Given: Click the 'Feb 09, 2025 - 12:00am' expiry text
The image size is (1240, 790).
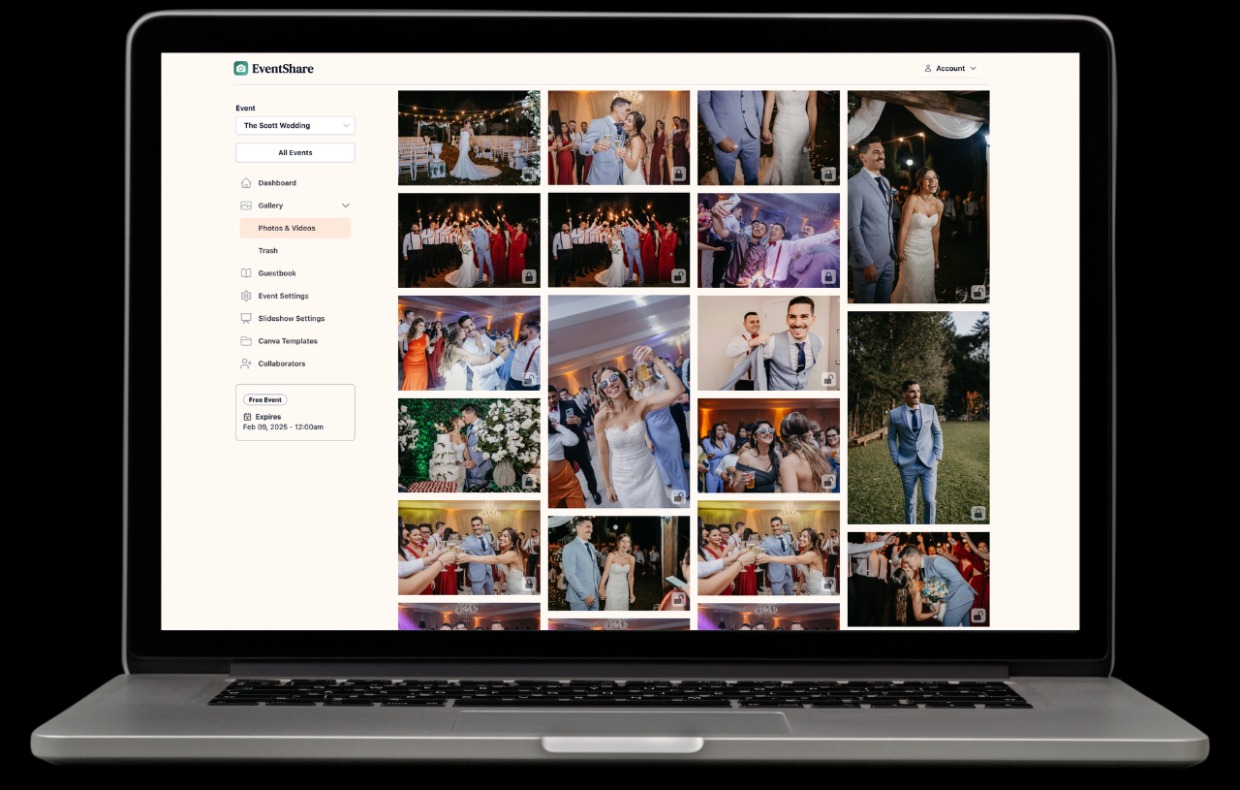Looking at the screenshot, I should [x=283, y=427].
